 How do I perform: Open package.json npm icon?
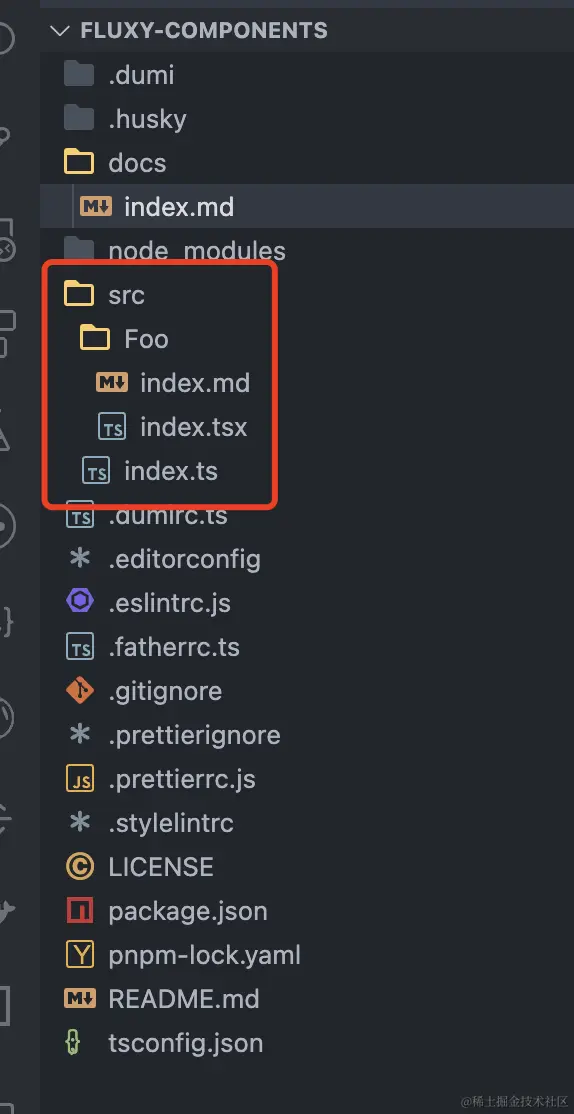click(80, 911)
